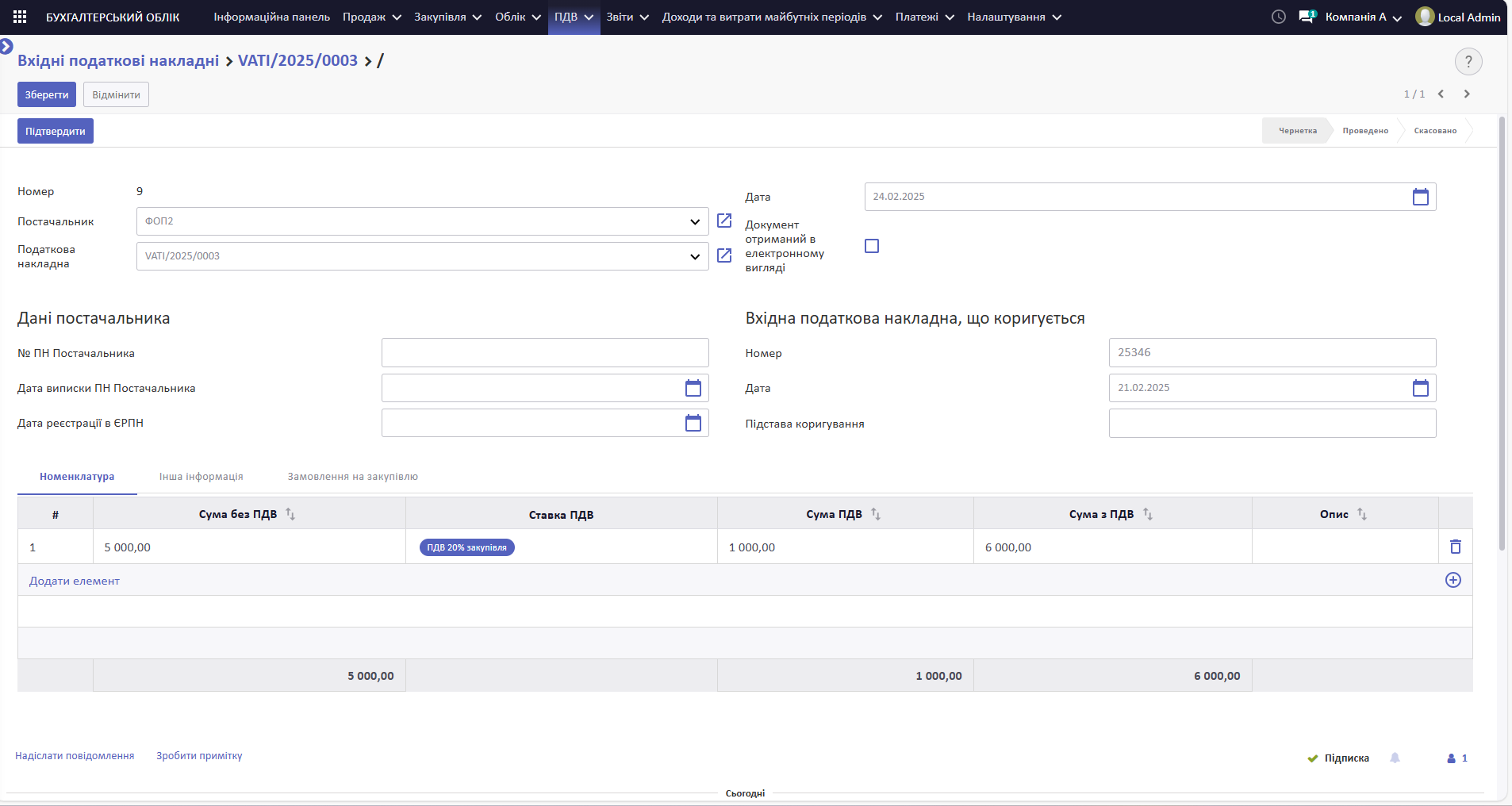Open the help question mark icon
This screenshot has width=1512, height=806.
pyautogui.click(x=1468, y=61)
